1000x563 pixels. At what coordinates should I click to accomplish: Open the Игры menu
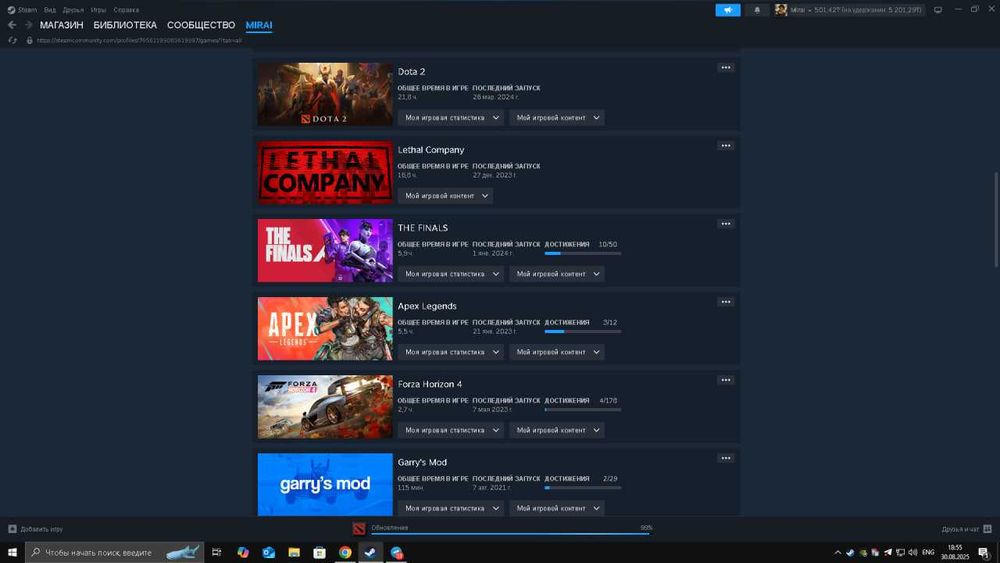[x=98, y=10]
